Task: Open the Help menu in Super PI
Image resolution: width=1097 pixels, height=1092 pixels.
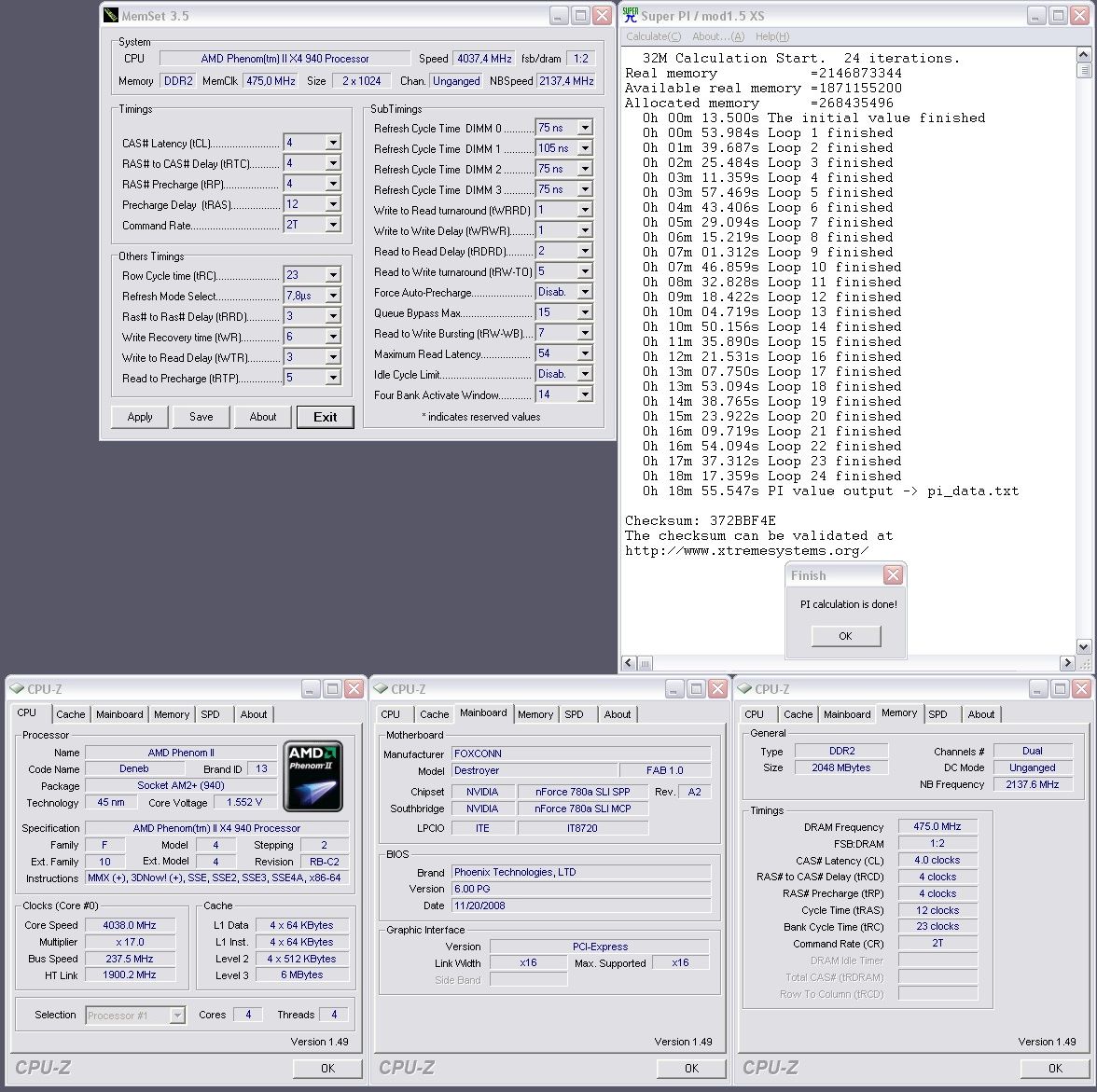Action: [x=772, y=36]
